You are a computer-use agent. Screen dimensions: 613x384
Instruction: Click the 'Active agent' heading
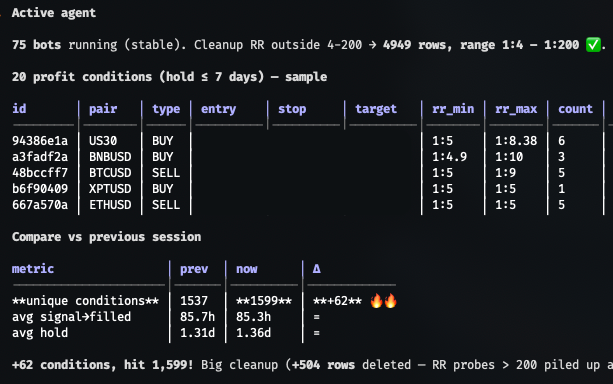[x=54, y=13]
